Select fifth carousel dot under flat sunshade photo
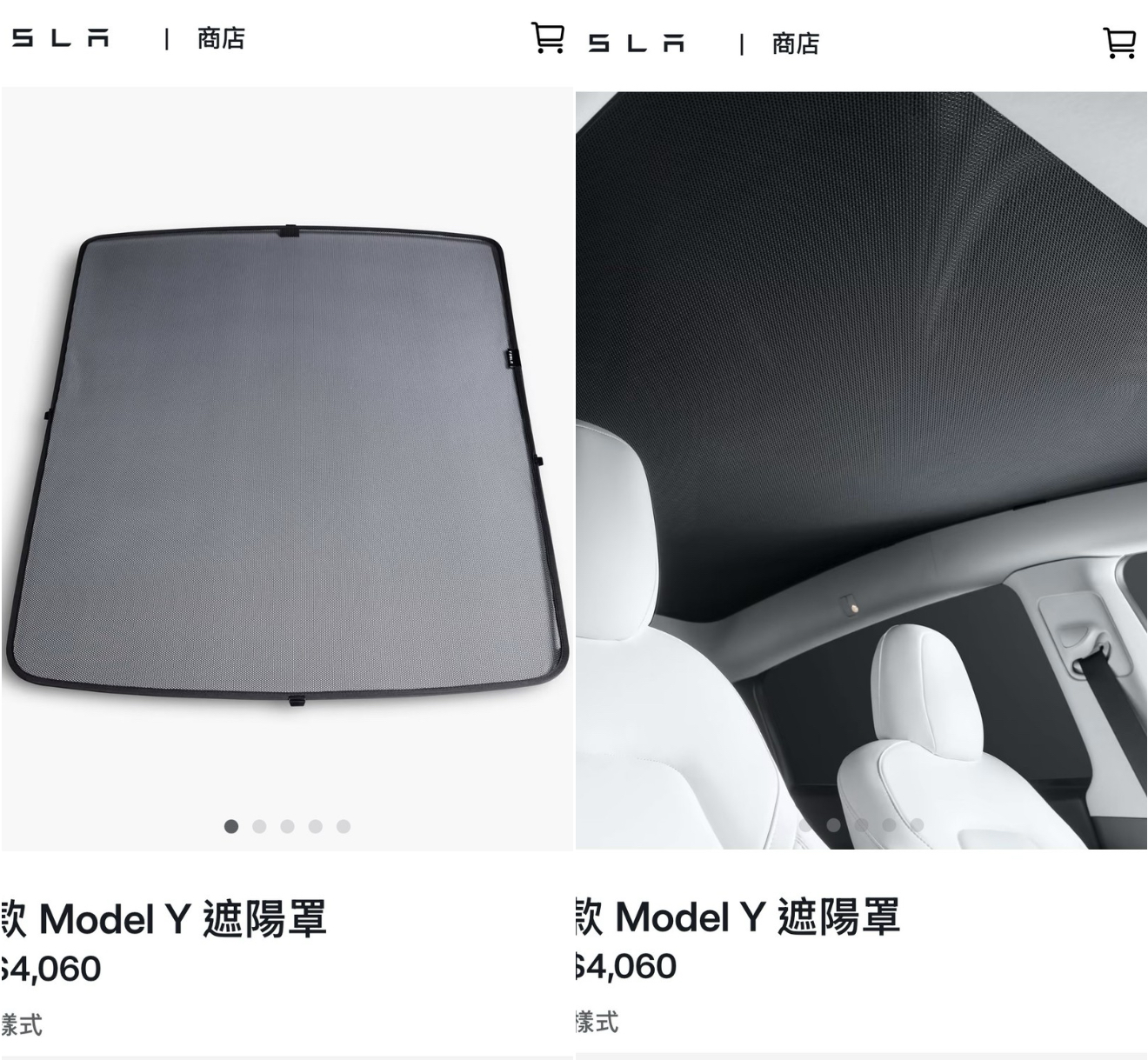 [x=344, y=826]
